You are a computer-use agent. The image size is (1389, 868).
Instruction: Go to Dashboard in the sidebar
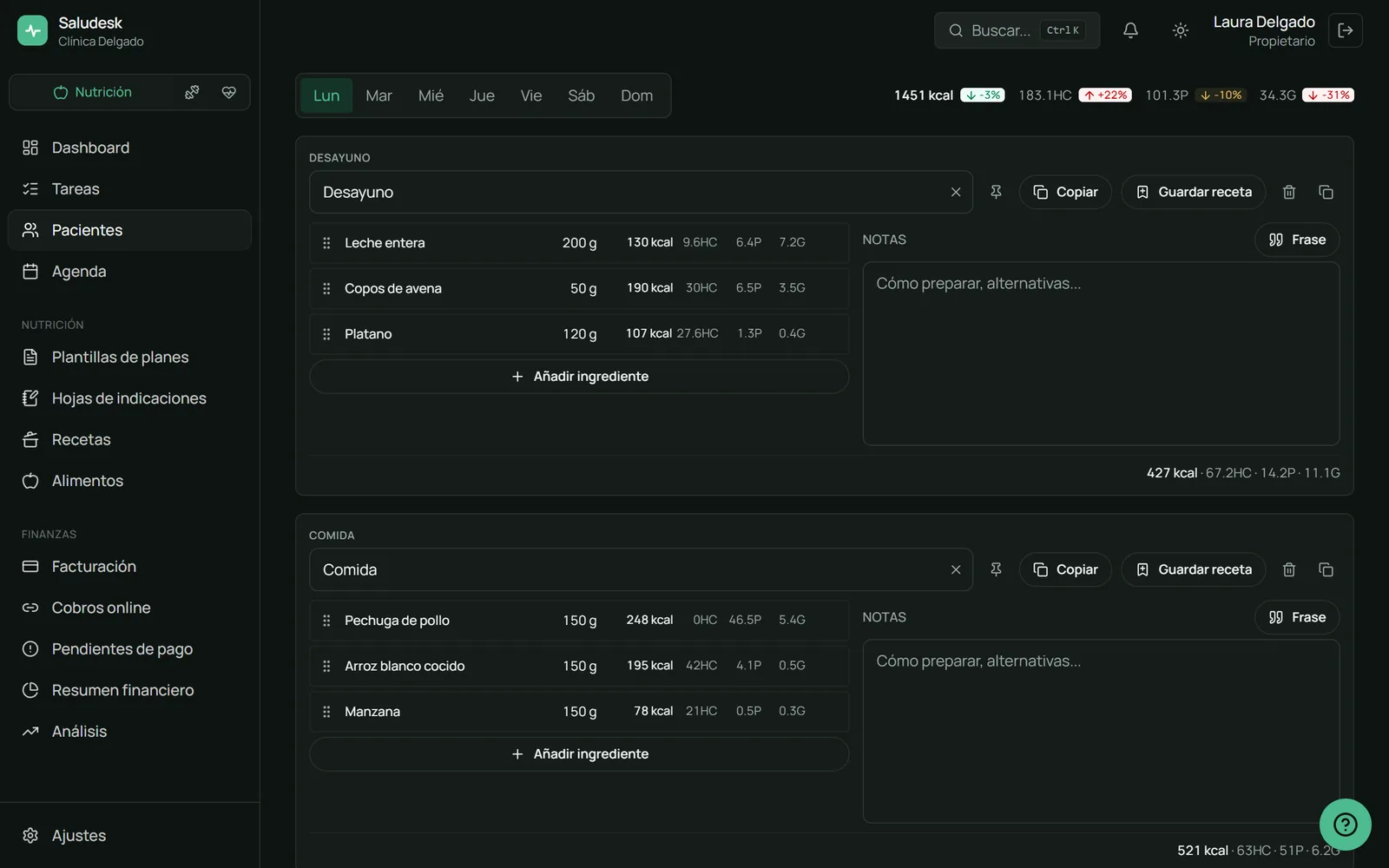coord(129,148)
